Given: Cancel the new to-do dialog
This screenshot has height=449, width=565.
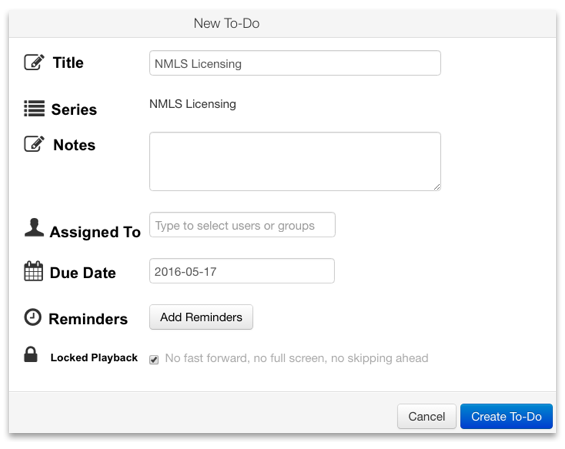Looking at the screenshot, I should click(427, 416).
